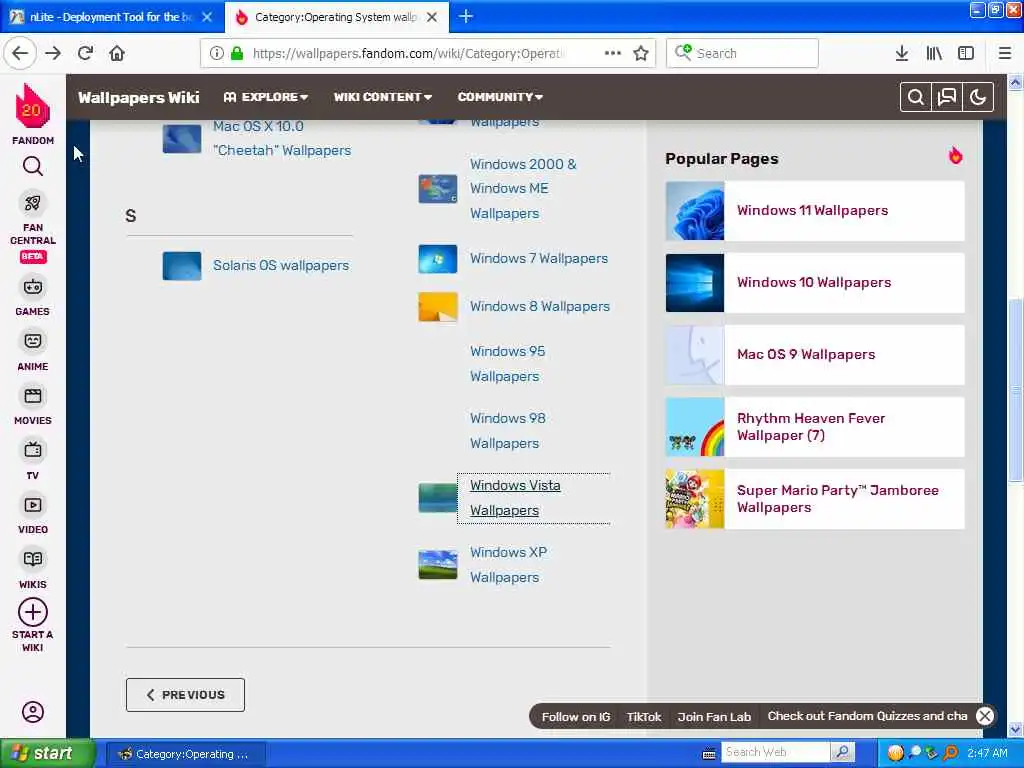
Task: Expand the Wiki Content dropdown menu
Action: pos(383,97)
